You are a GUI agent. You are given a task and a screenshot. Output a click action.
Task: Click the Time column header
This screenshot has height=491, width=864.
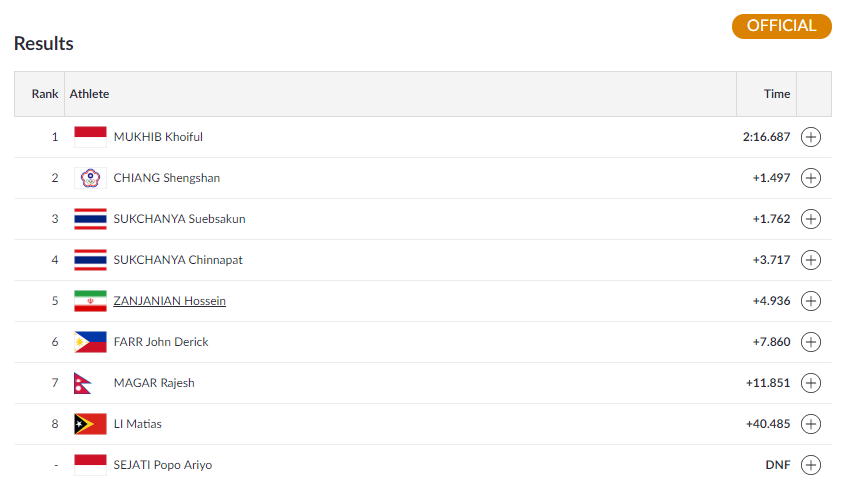coord(777,94)
